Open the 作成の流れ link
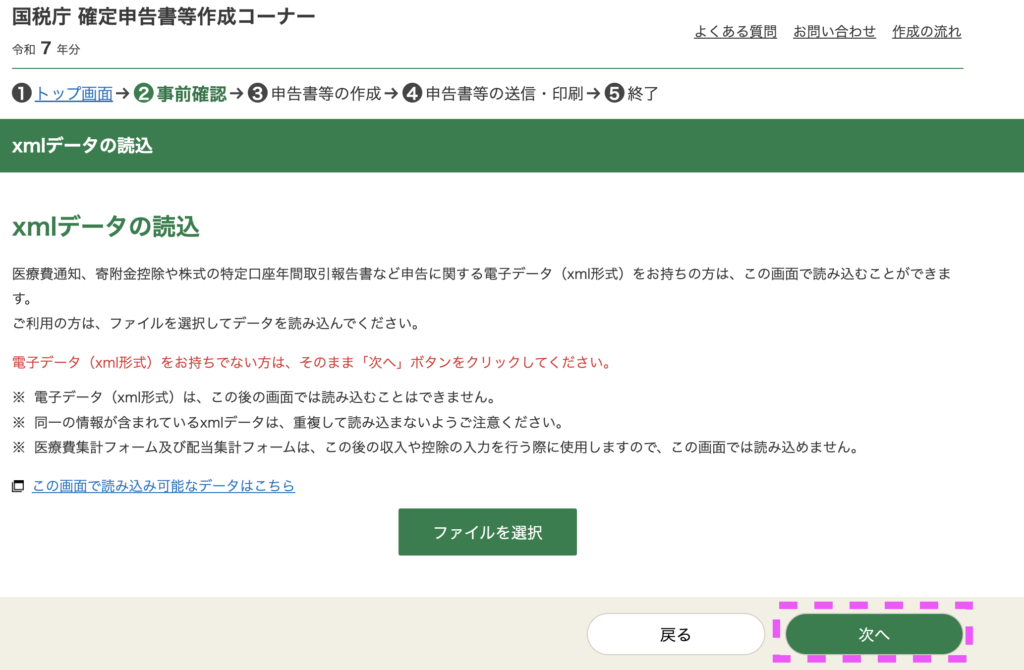This screenshot has height=670, width=1024. pos(926,32)
